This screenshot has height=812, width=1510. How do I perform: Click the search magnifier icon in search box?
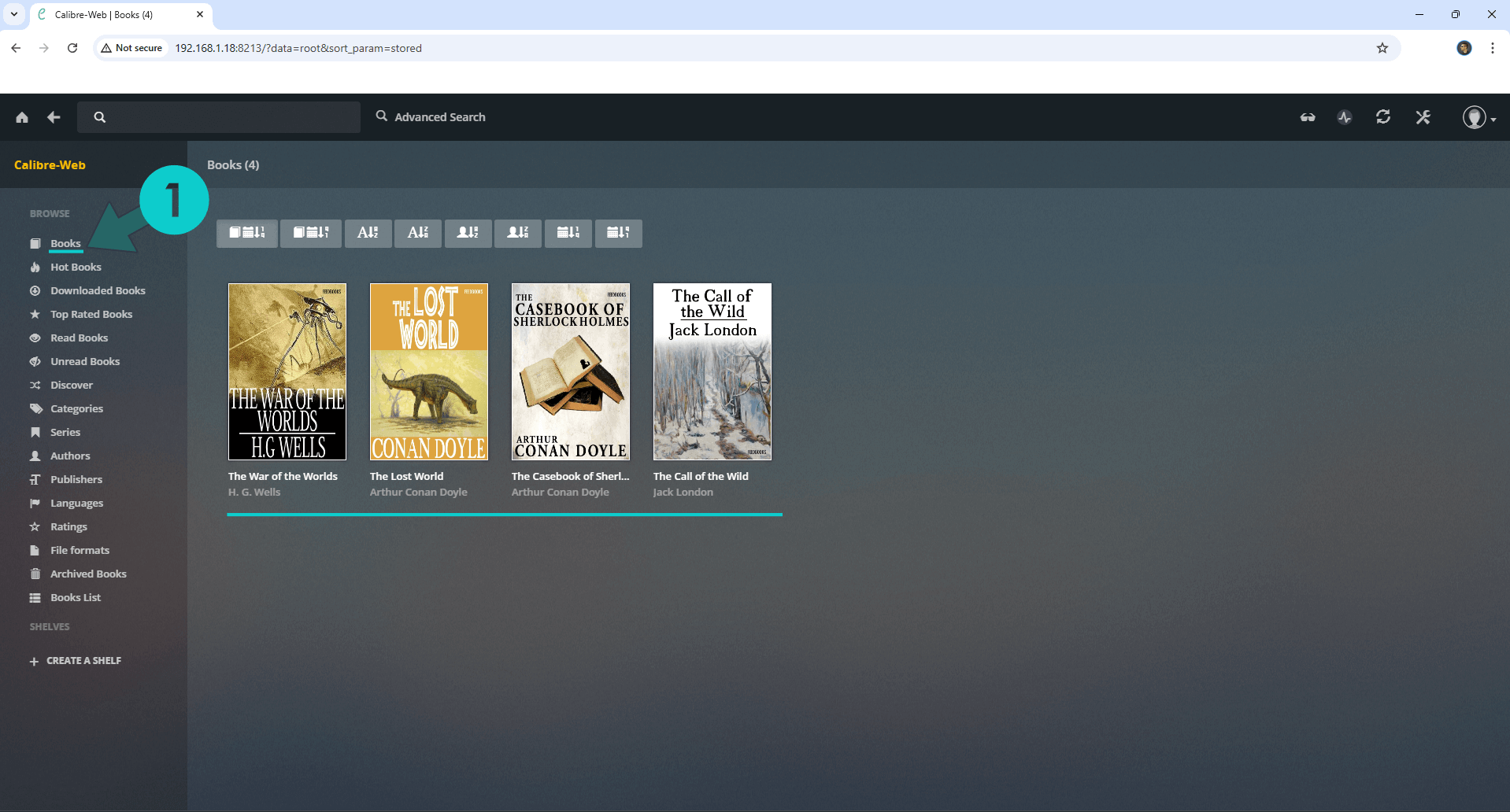point(100,117)
